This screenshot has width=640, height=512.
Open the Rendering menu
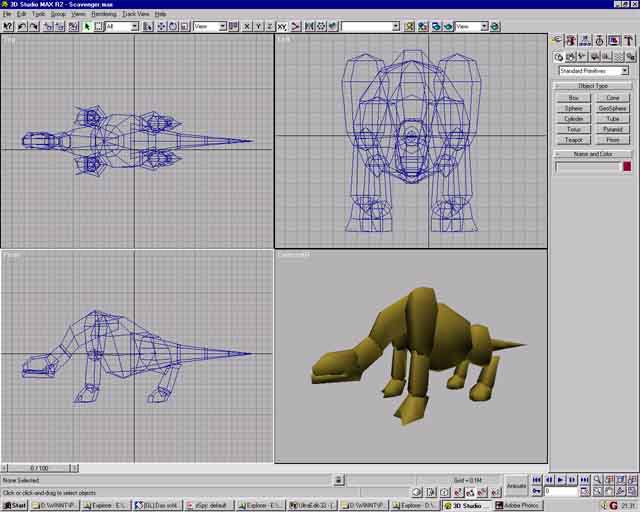pos(104,14)
